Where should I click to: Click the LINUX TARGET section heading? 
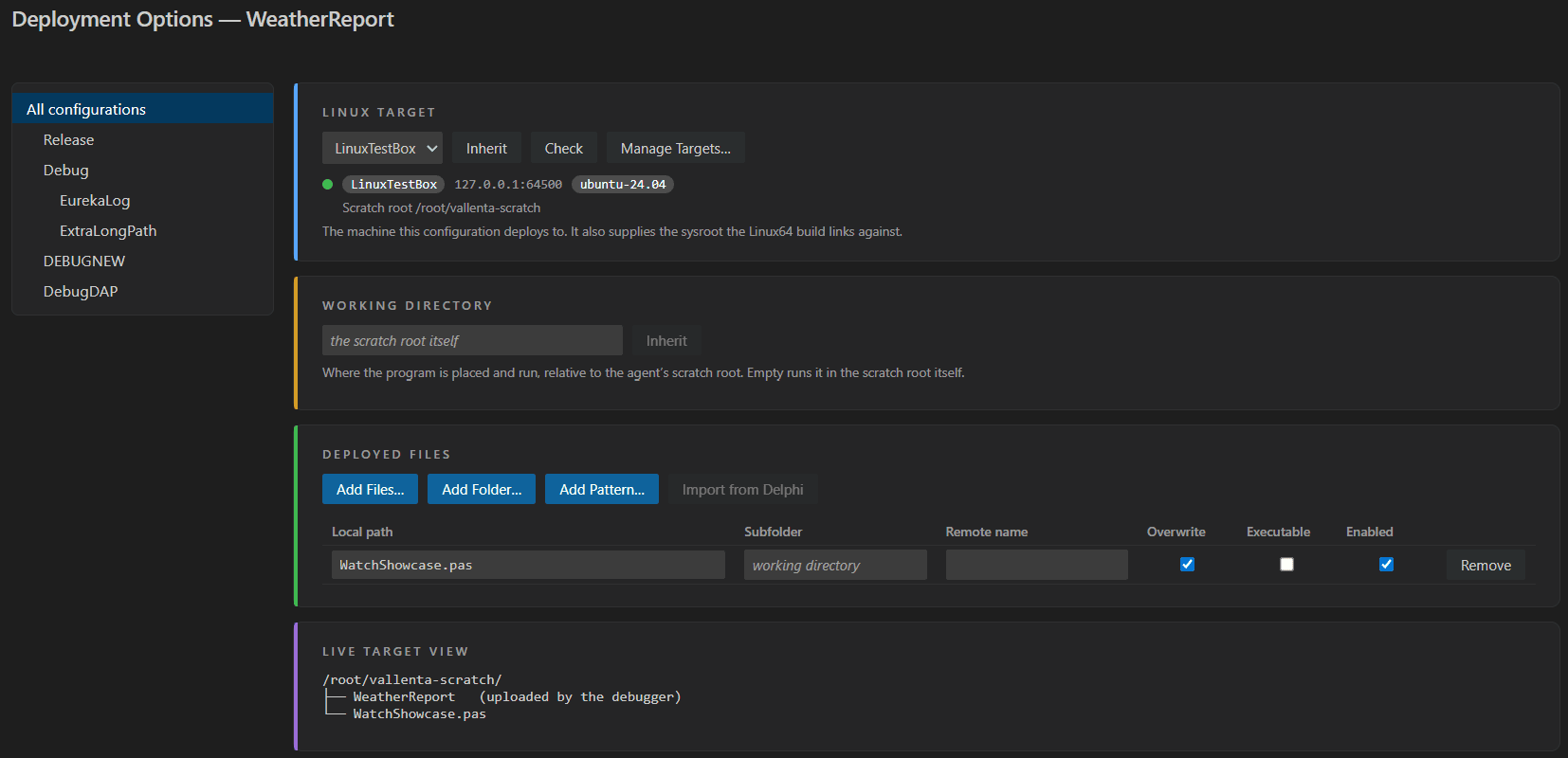click(x=379, y=112)
